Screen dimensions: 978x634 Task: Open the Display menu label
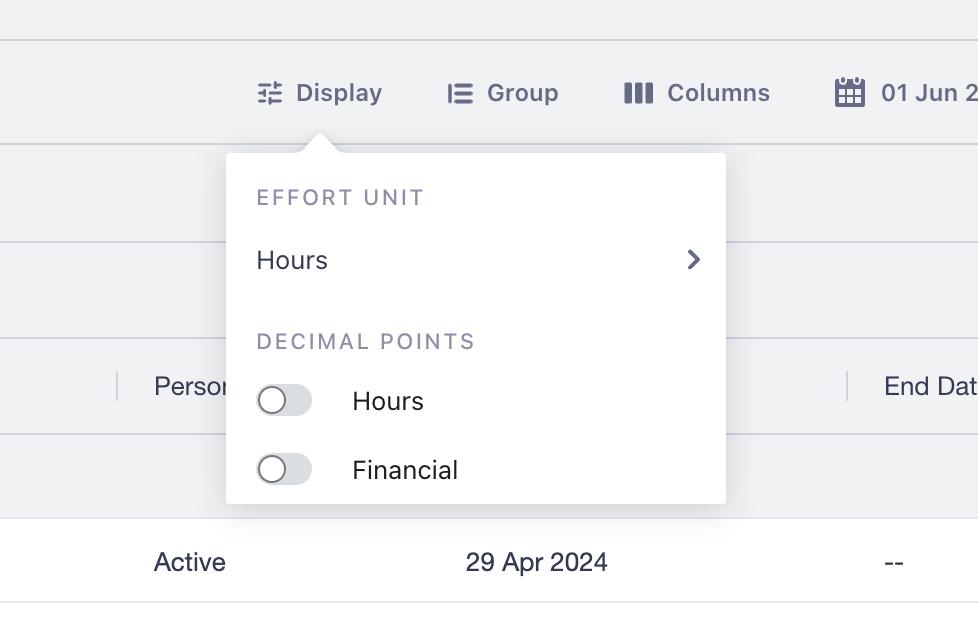coord(339,93)
